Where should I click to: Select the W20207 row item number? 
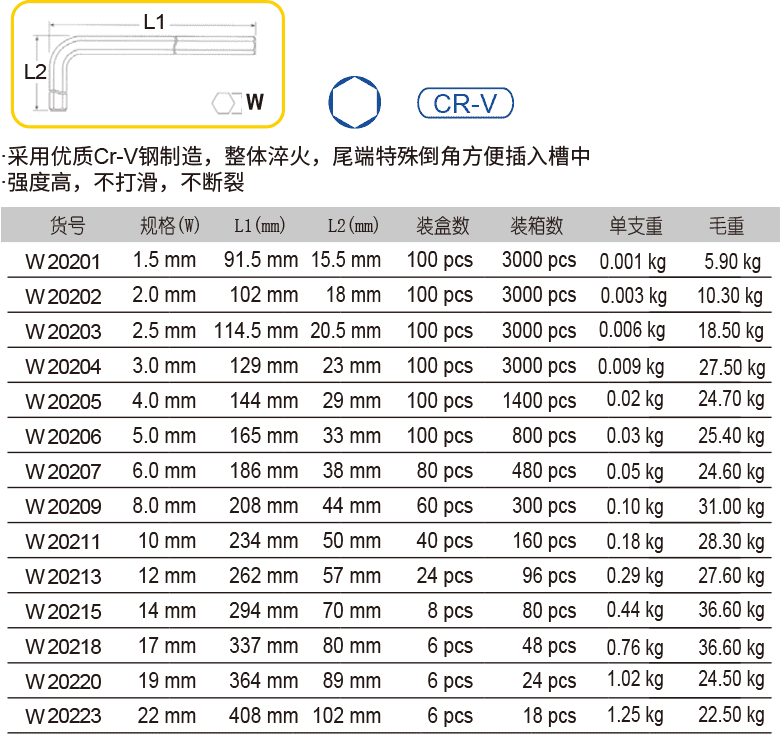coord(63,472)
